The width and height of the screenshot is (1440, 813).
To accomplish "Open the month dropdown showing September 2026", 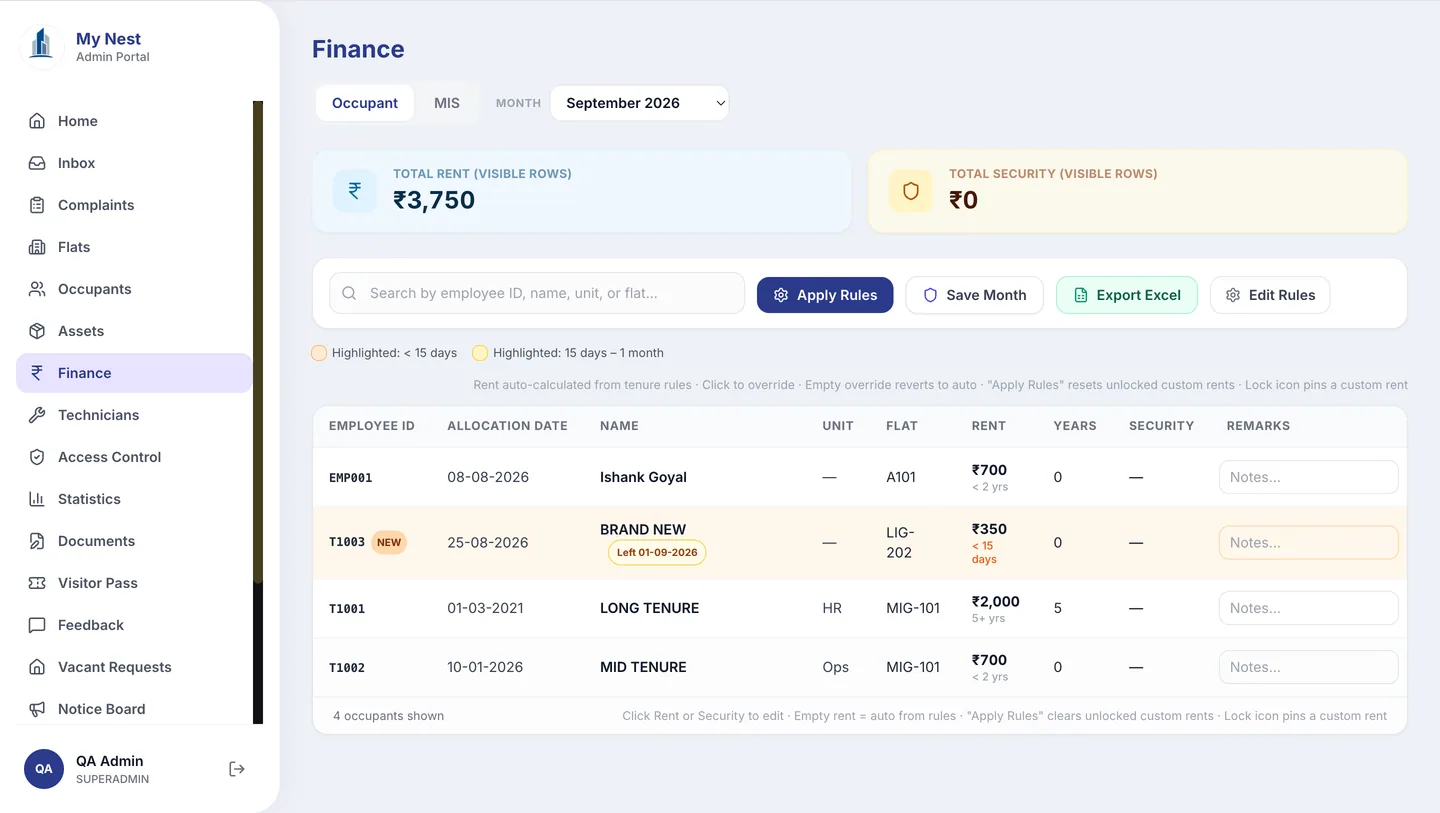I will click(x=640, y=103).
